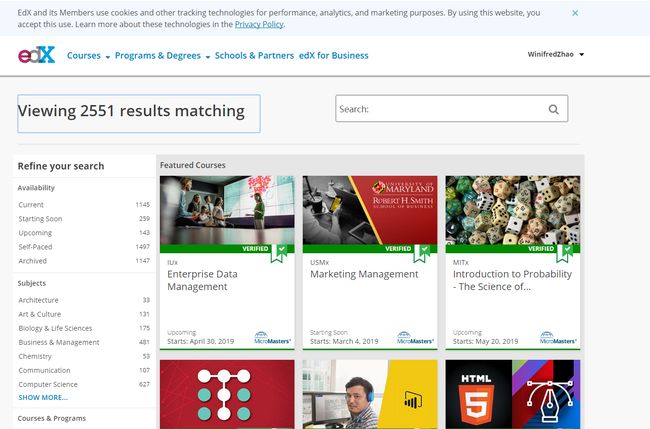
Task: Click the 'Featured Courses' heading
Action: 193,165
